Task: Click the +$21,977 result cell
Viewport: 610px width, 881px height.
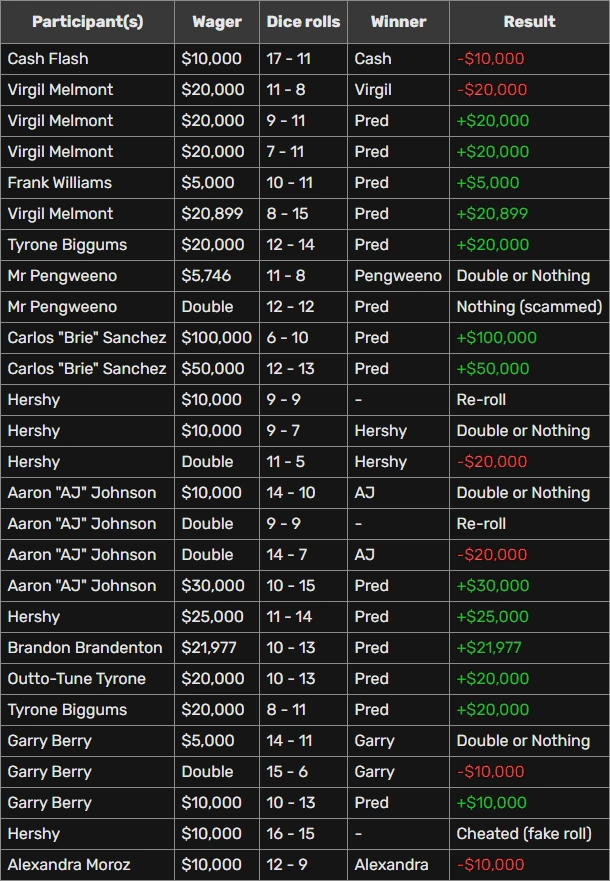Action: click(x=489, y=648)
